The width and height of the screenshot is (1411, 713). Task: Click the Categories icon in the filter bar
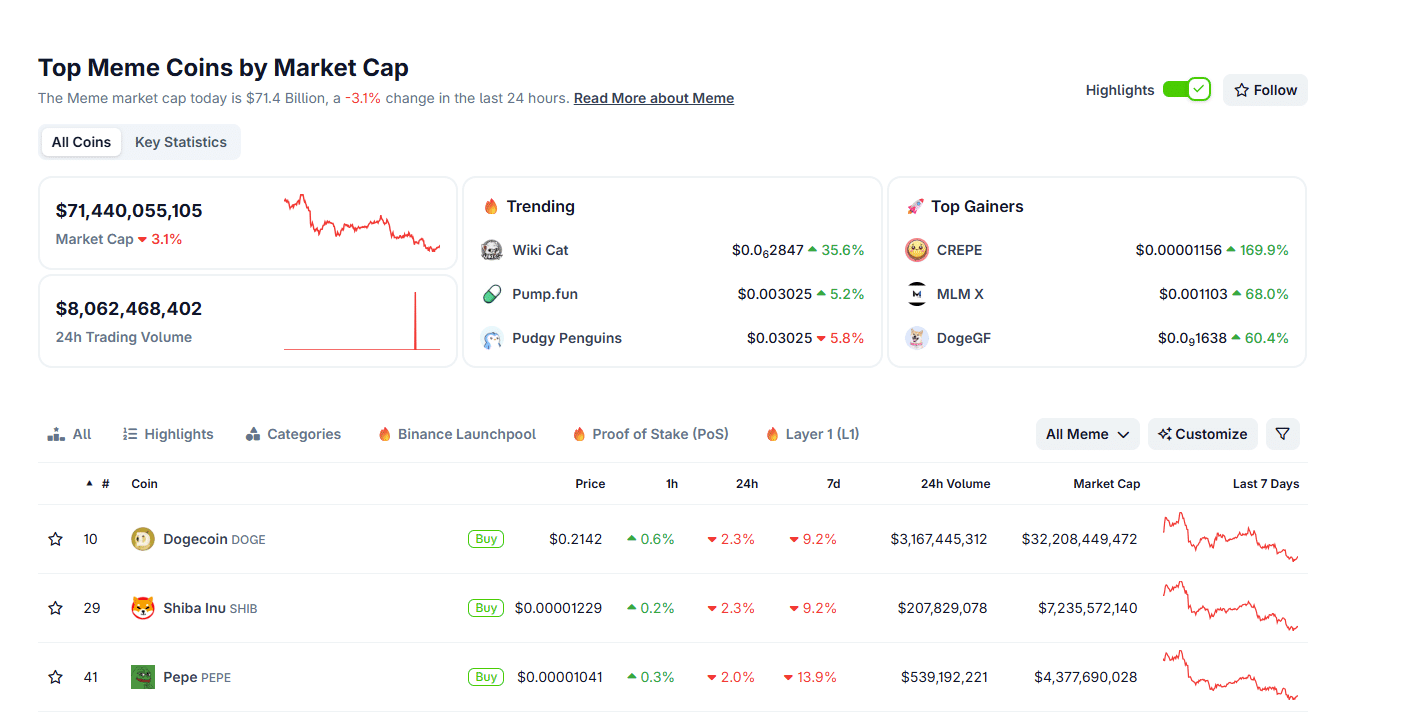252,433
